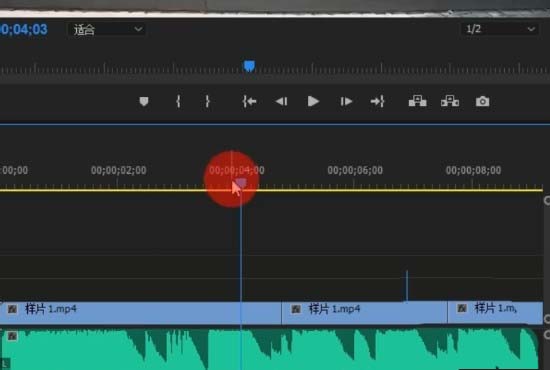550x370 pixels.
Task: Click the fx badge on first video clip
Action: tap(12, 309)
